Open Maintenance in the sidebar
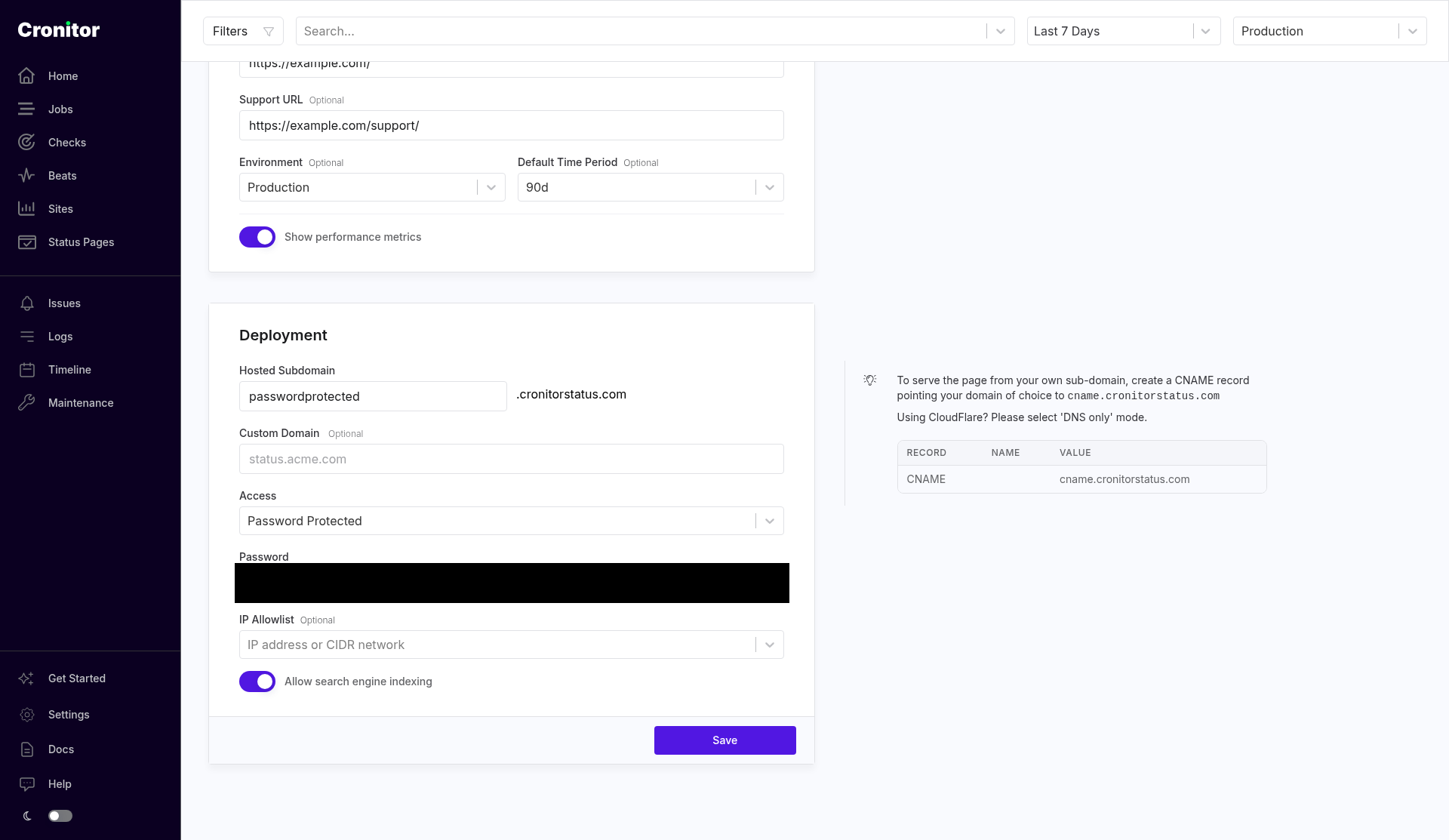Viewport: 1449px width, 840px height. [x=81, y=403]
